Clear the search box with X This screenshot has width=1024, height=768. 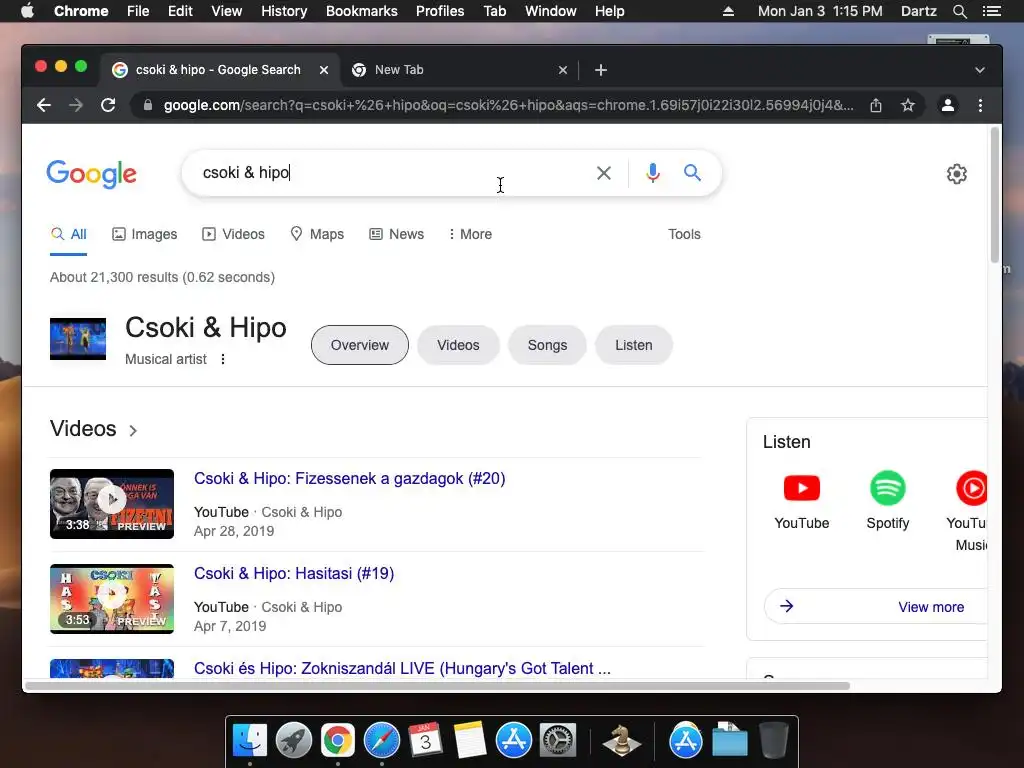pos(604,173)
